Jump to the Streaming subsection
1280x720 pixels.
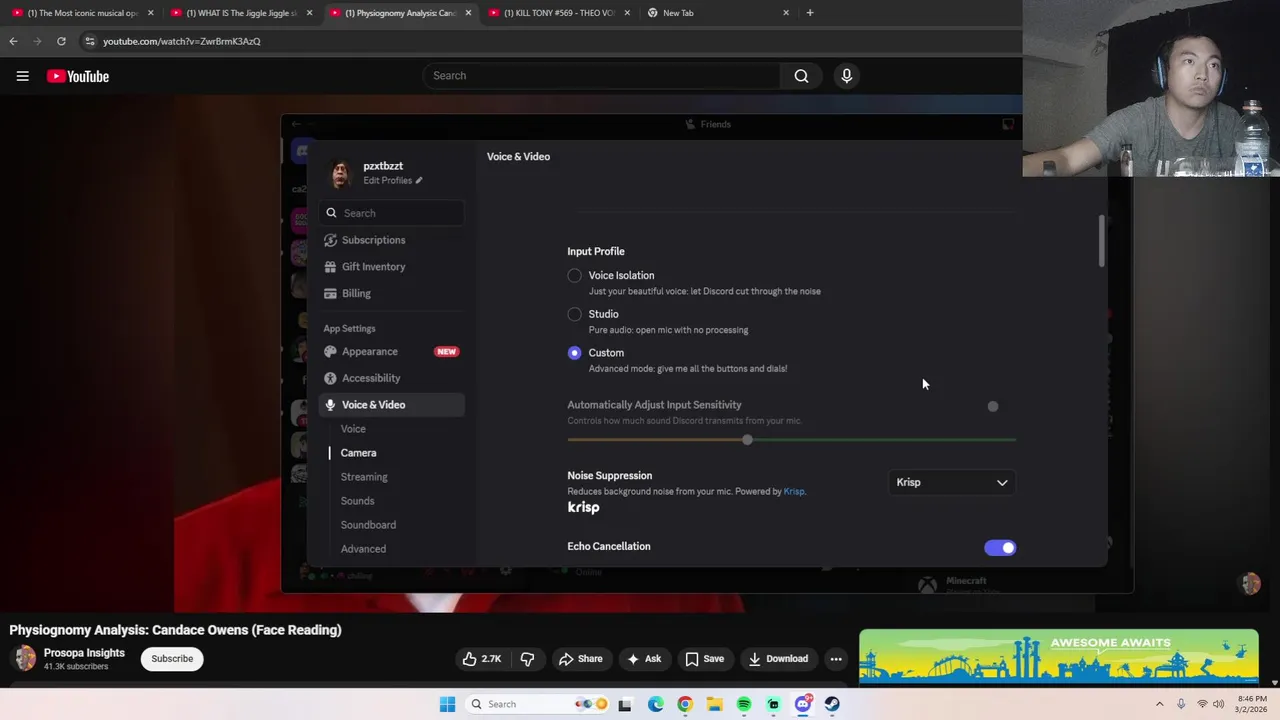tap(364, 477)
